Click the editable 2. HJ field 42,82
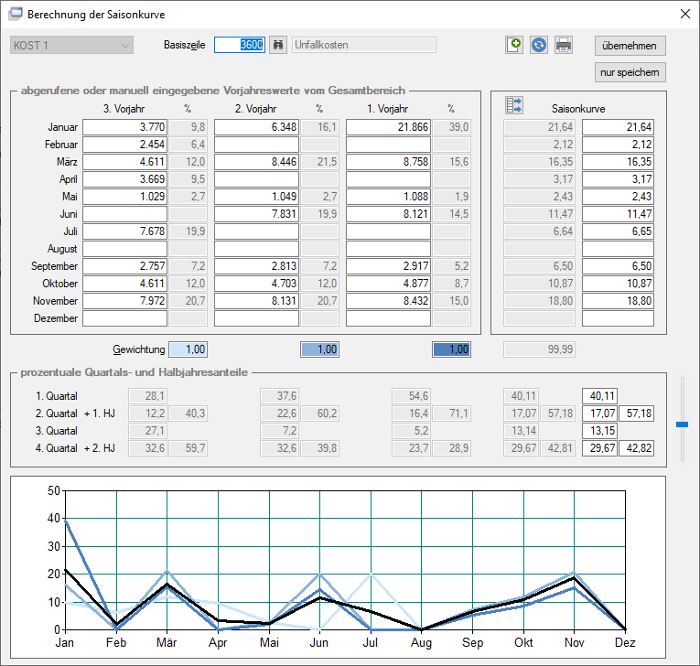The width and height of the screenshot is (700, 666). point(636,449)
